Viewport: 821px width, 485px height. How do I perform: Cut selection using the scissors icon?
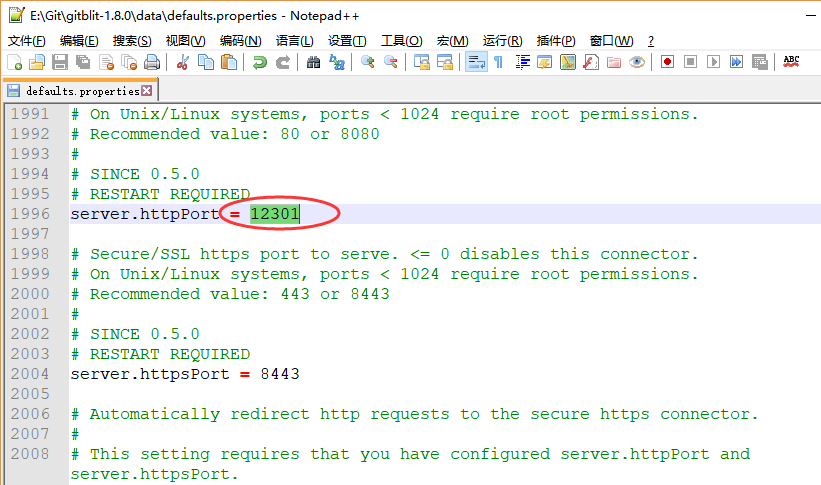(x=183, y=62)
